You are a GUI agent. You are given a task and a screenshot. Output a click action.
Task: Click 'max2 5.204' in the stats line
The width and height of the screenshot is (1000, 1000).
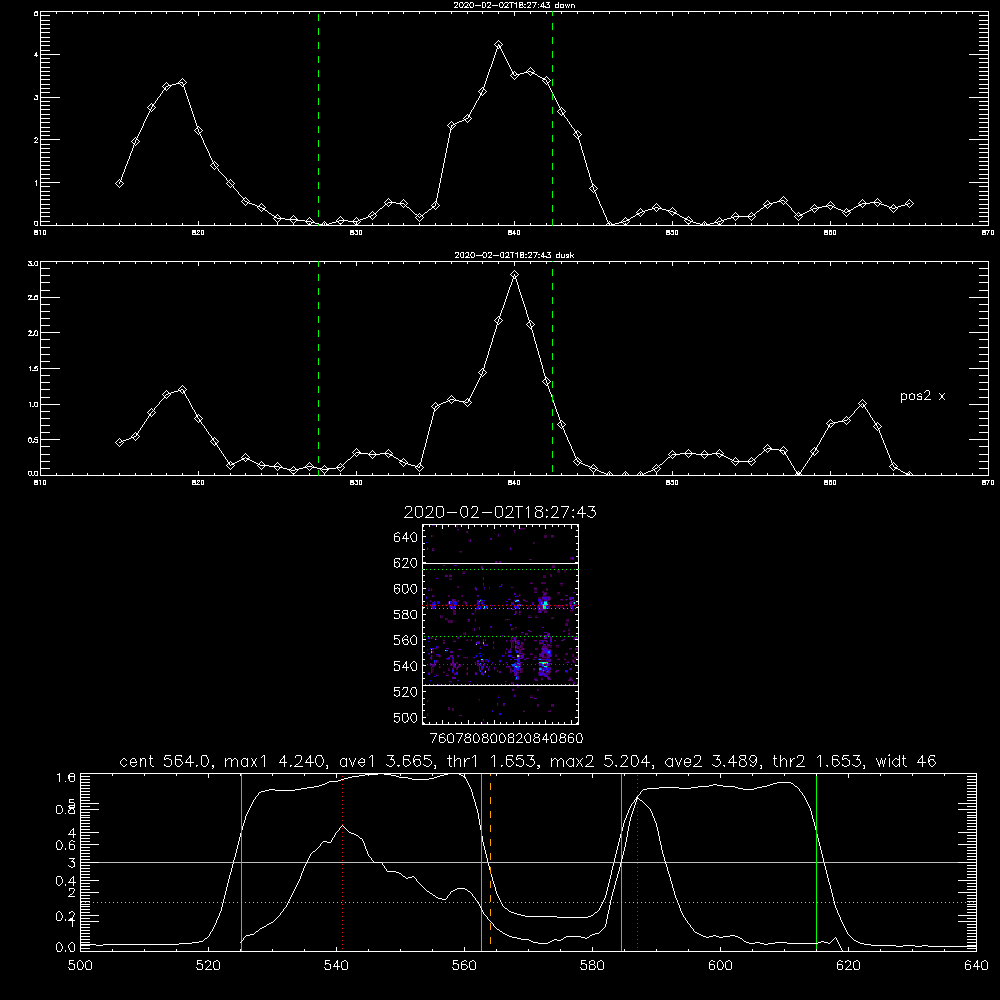601,761
